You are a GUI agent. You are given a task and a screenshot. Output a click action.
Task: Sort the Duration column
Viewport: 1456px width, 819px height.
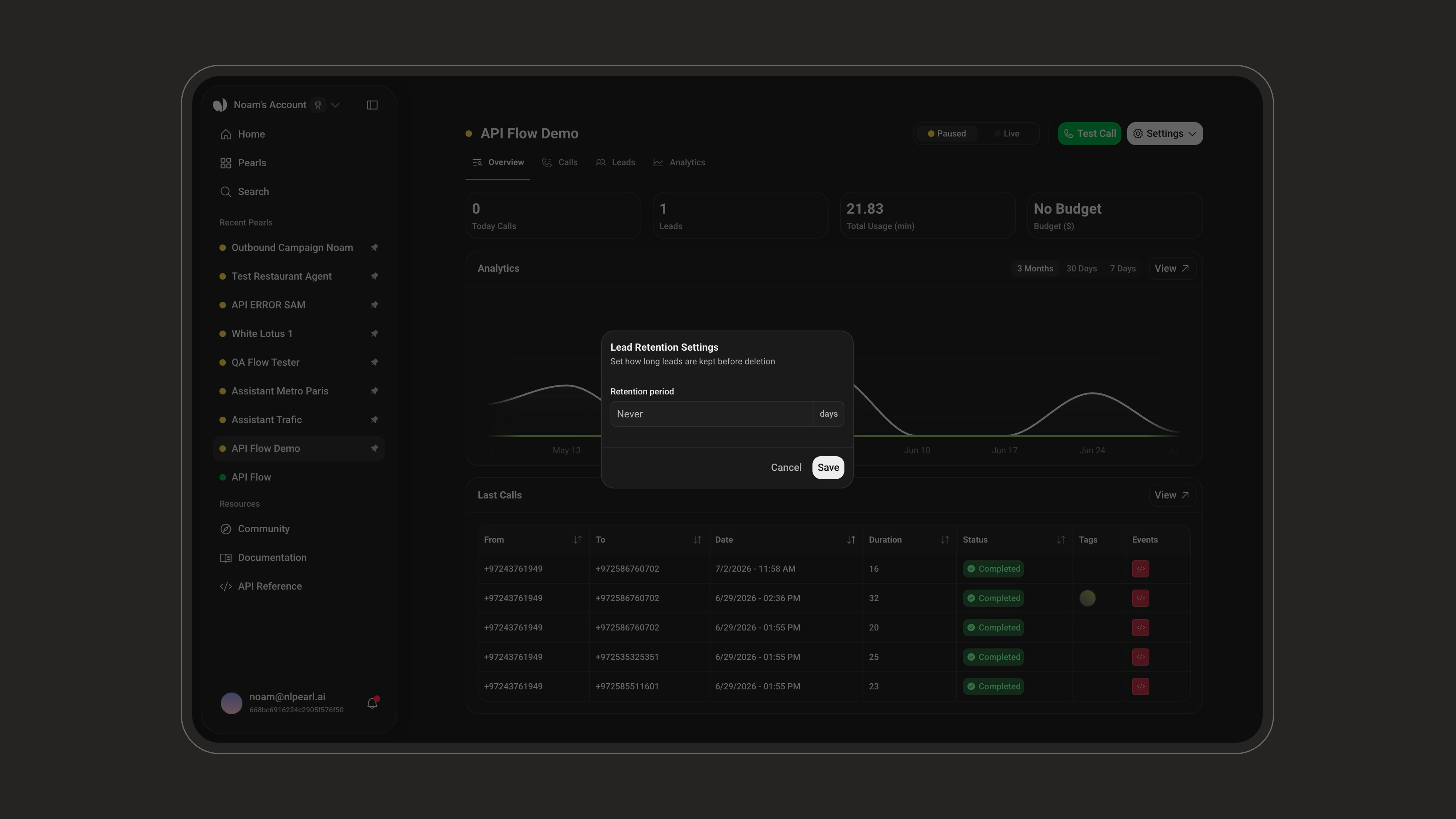click(944, 540)
